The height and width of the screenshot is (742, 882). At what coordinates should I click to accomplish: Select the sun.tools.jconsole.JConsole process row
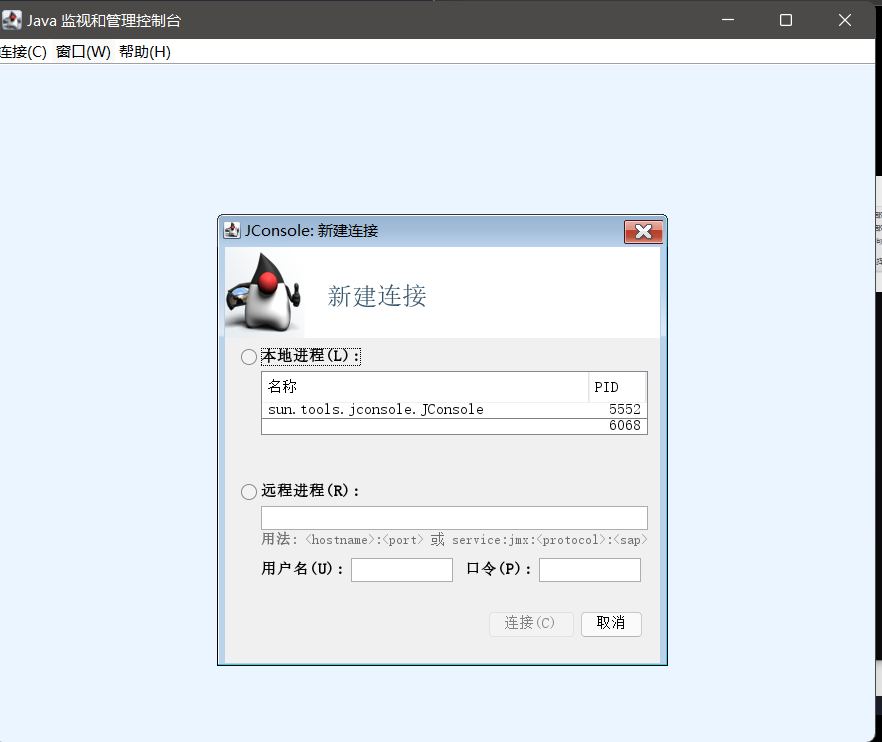coord(454,410)
